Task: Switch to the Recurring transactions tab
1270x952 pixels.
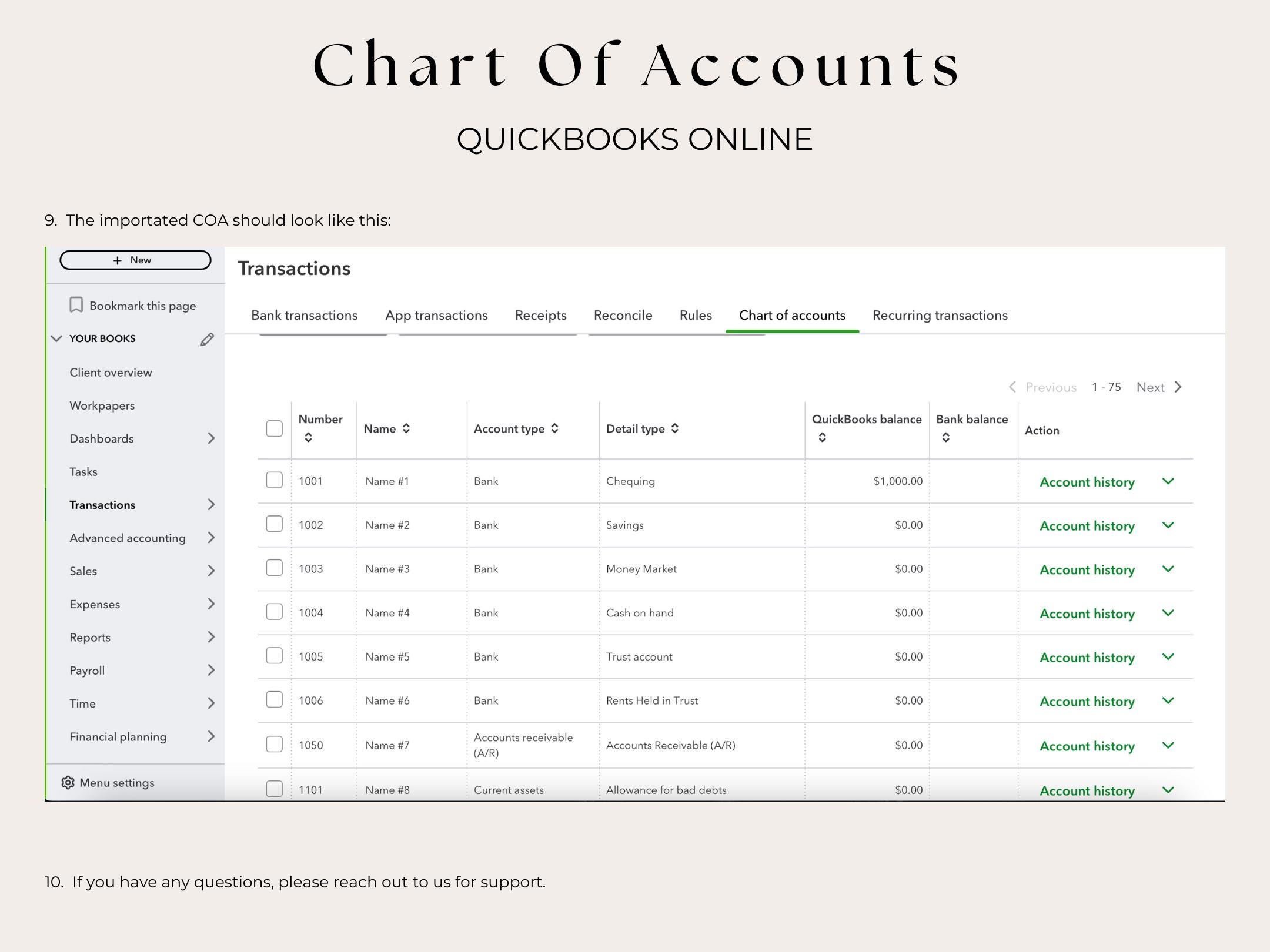Action: pos(940,315)
